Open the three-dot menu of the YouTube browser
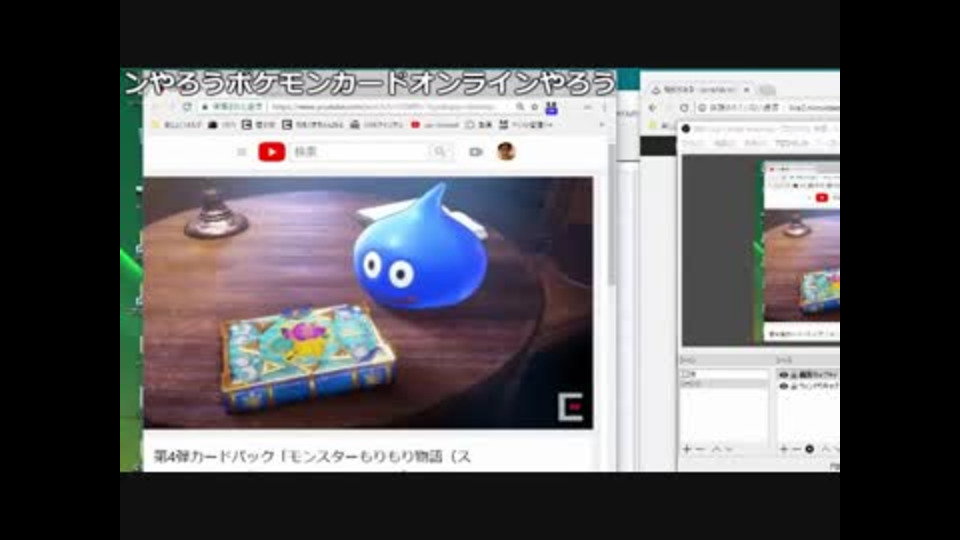The image size is (960, 540). (604, 107)
